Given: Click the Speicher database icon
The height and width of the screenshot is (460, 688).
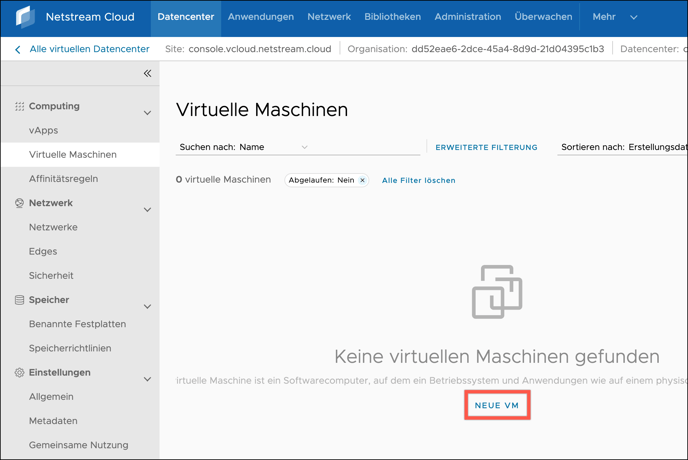Looking at the screenshot, I should pyautogui.click(x=19, y=300).
